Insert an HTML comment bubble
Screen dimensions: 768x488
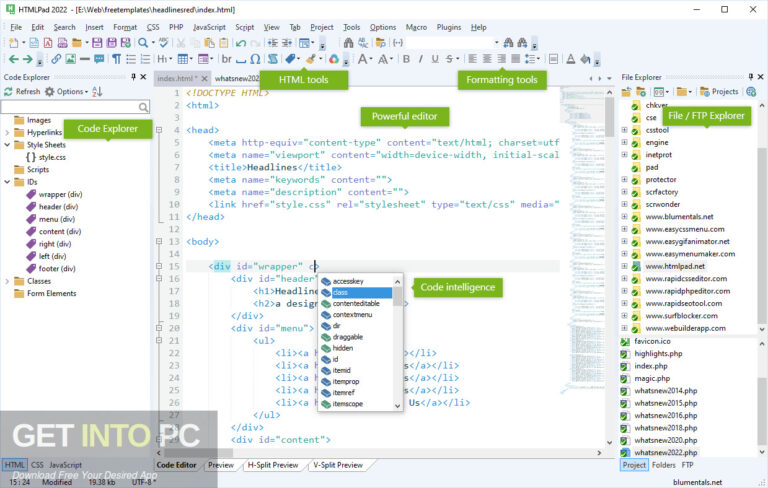tap(99, 59)
